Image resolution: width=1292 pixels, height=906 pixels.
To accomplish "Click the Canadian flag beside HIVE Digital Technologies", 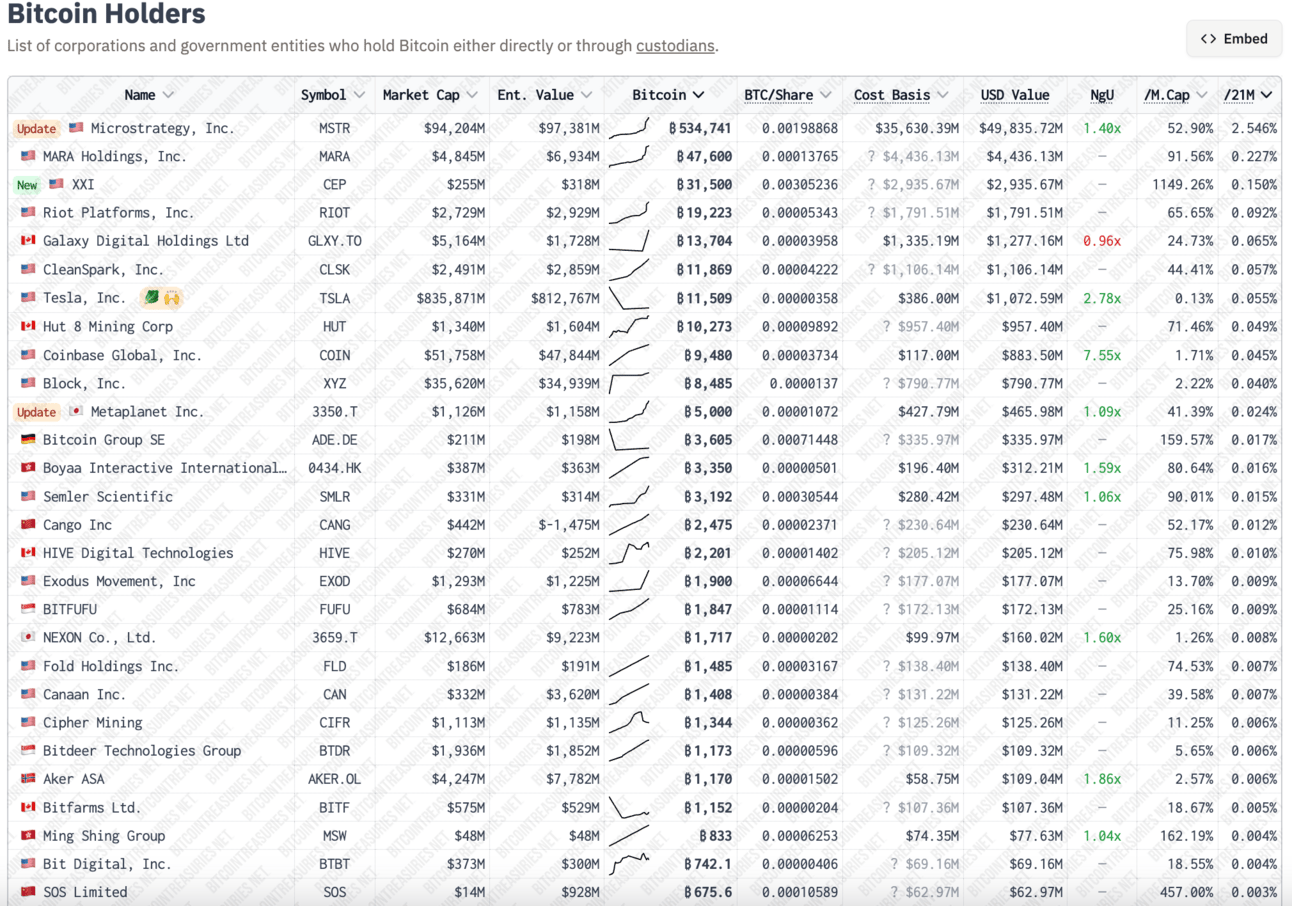I will (x=28, y=553).
